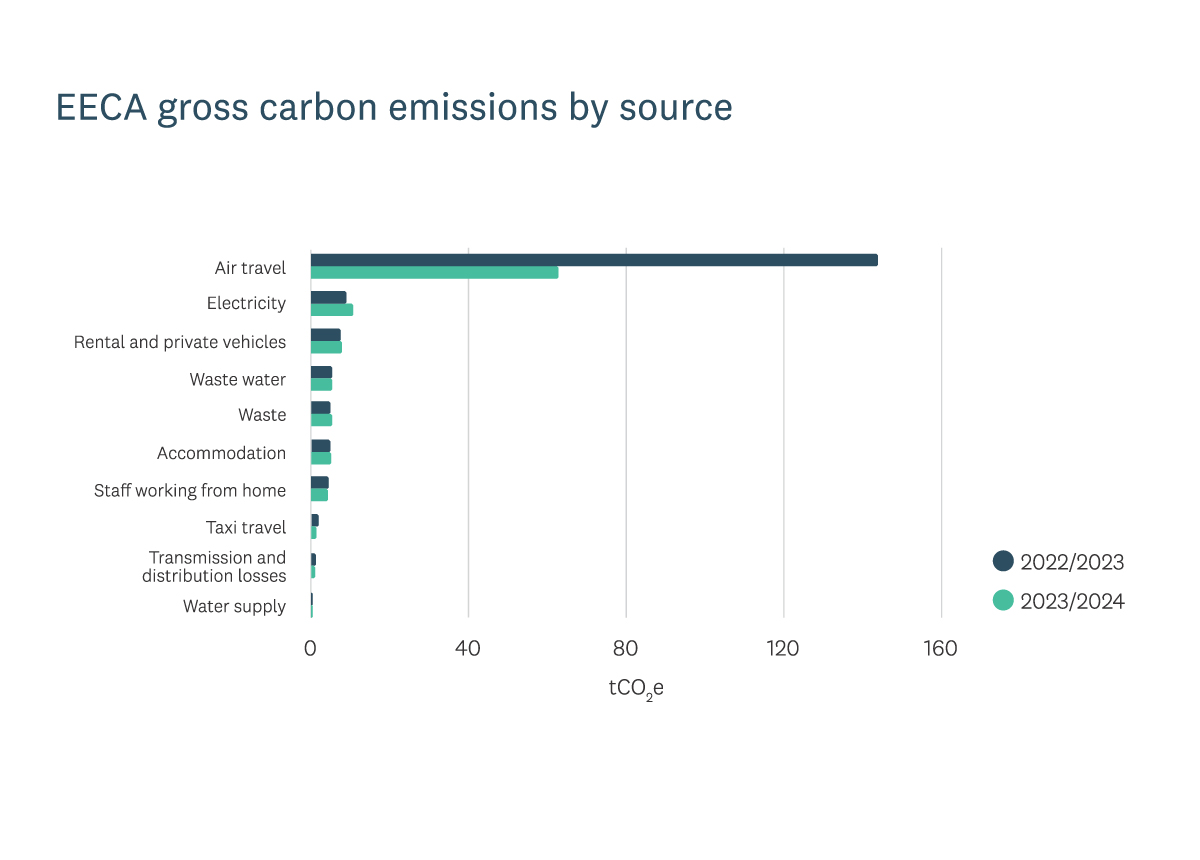1200x860 pixels.
Task: Click the 2022/2023 legend color dot
Action: point(1003,561)
